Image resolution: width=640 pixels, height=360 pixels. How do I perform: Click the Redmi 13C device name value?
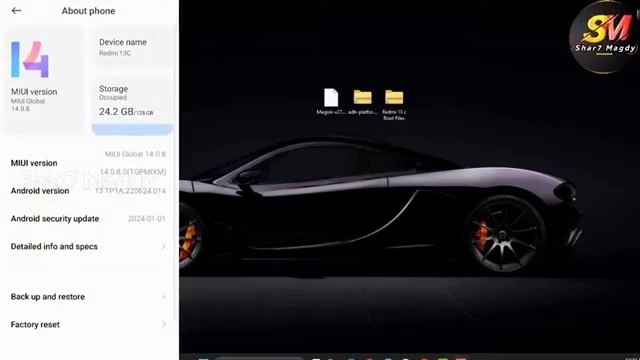115,53
